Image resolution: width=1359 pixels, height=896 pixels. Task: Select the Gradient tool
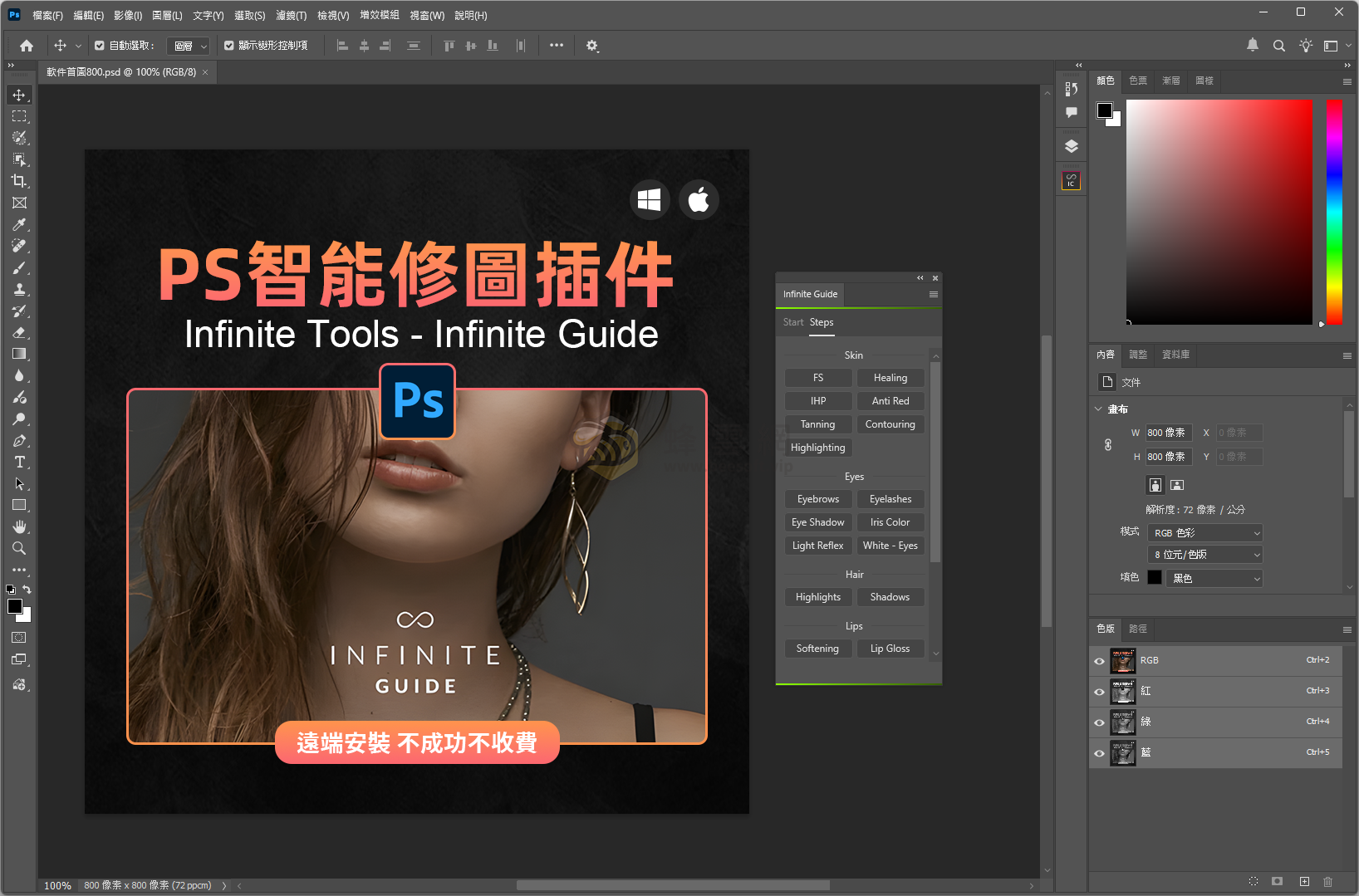tap(19, 354)
